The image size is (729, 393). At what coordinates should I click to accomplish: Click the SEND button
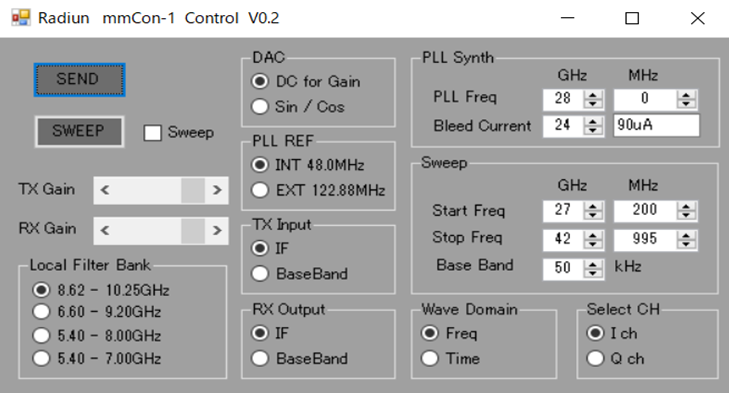(x=79, y=80)
